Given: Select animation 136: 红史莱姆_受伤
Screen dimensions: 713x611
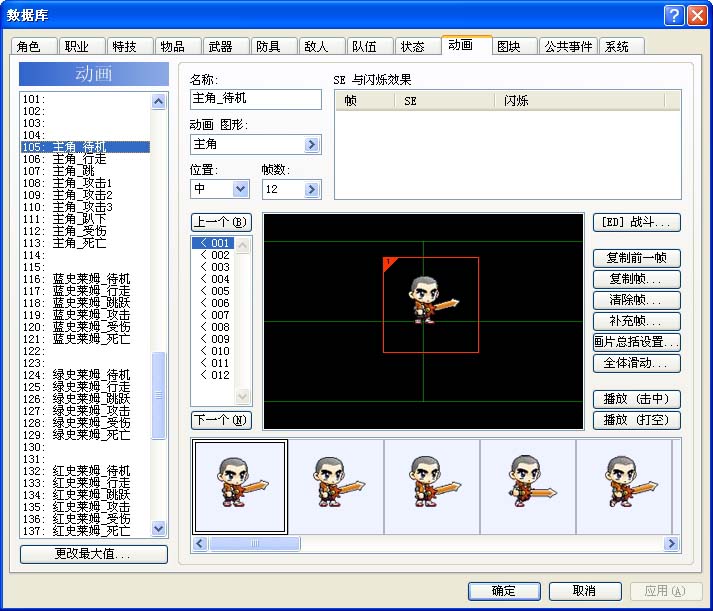Looking at the screenshot, I should point(85,519).
